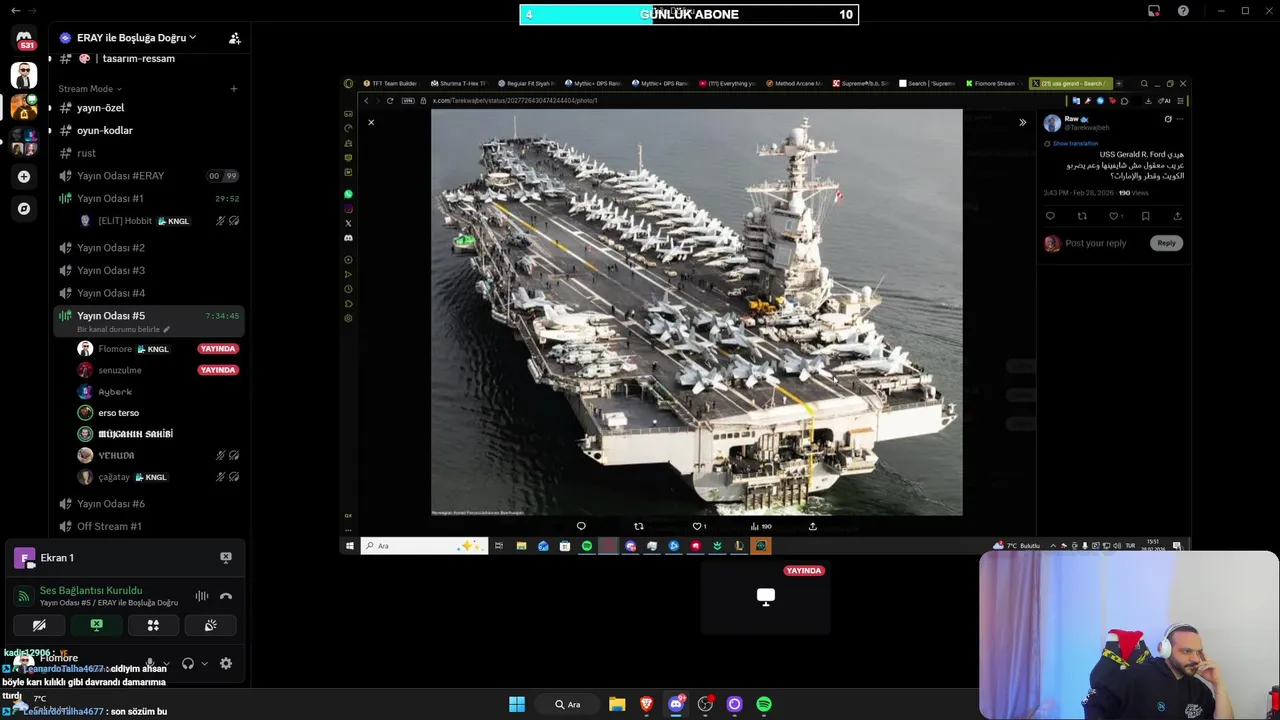Click YAYINDA badge next to Flomore
Screen dimensions: 1280x720
217,349
